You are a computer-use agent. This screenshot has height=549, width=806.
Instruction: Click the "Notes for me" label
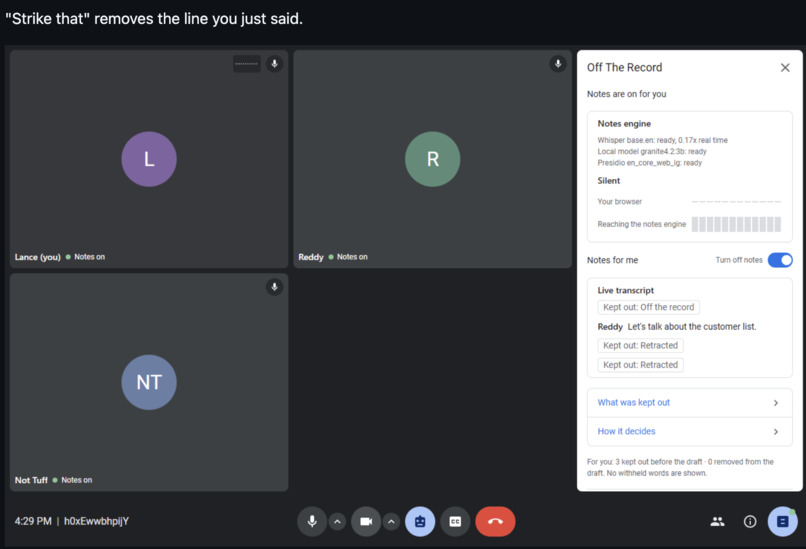612,260
